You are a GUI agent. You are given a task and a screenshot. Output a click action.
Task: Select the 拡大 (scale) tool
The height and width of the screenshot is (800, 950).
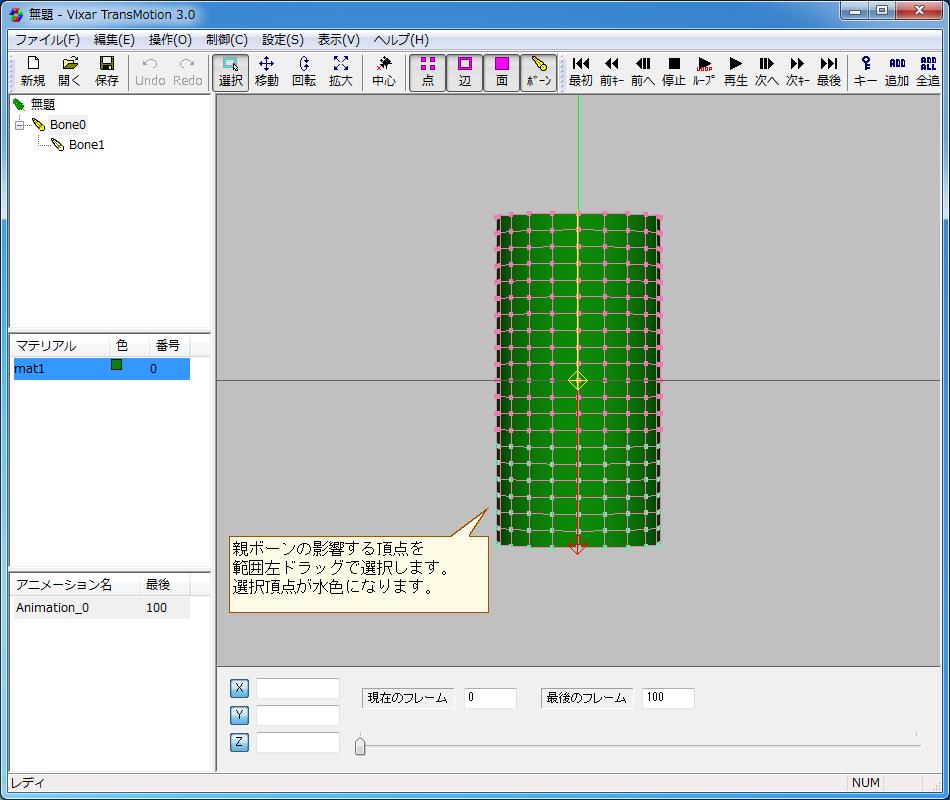click(x=341, y=71)
